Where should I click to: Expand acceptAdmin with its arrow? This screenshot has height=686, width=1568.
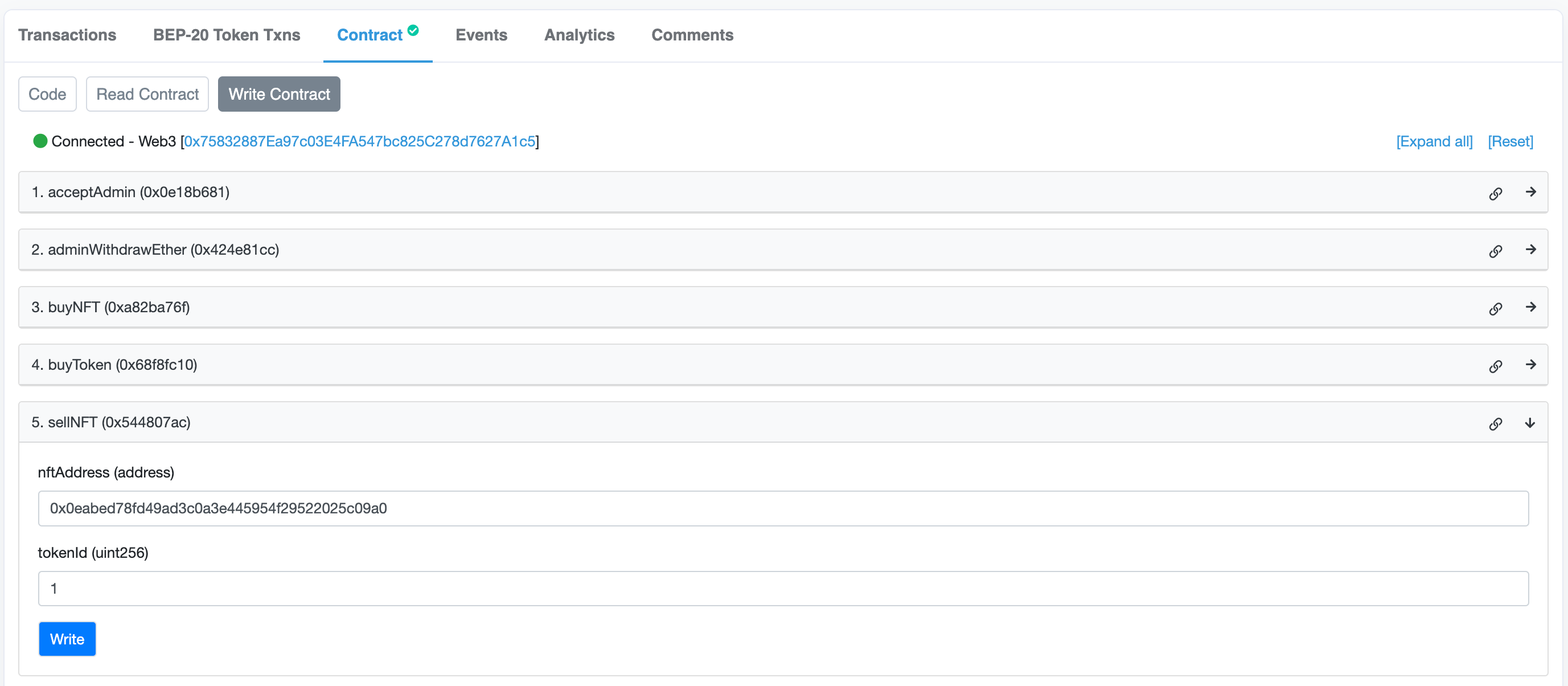pyautogui.click(x=1530, y=192)
